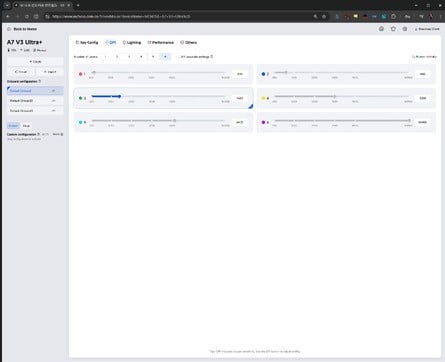
Task: Focus the DPI value field of level 4
Action: 423,98
